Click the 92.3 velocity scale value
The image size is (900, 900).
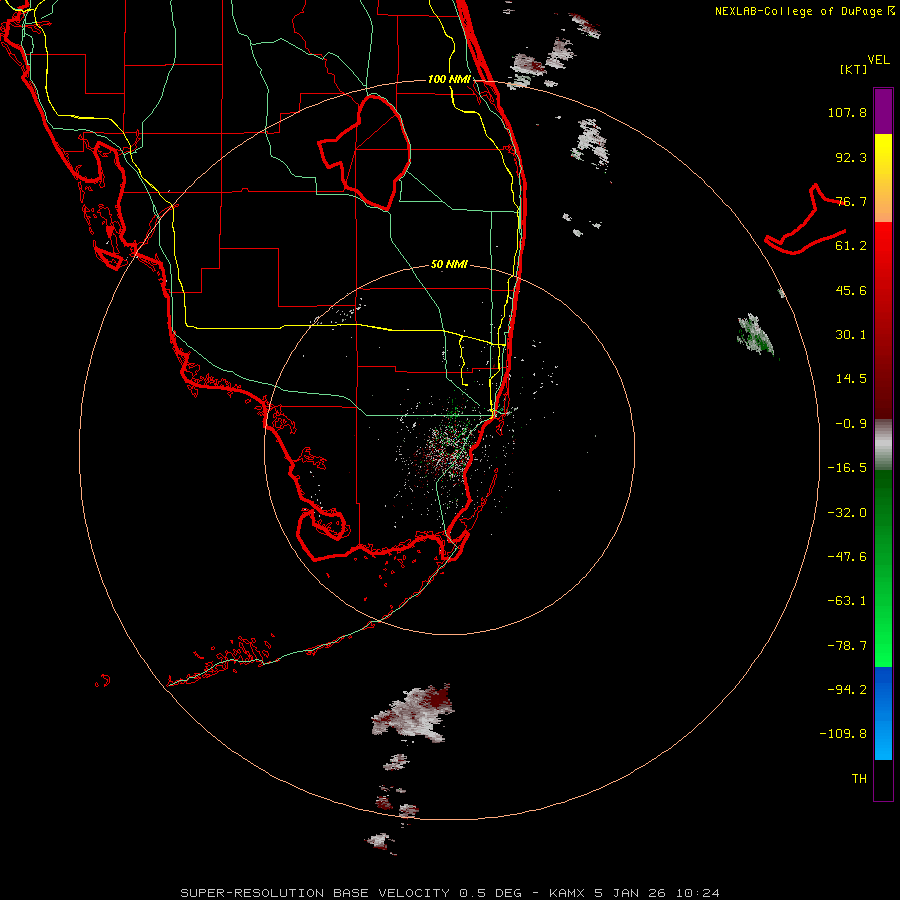pos(851,157)
